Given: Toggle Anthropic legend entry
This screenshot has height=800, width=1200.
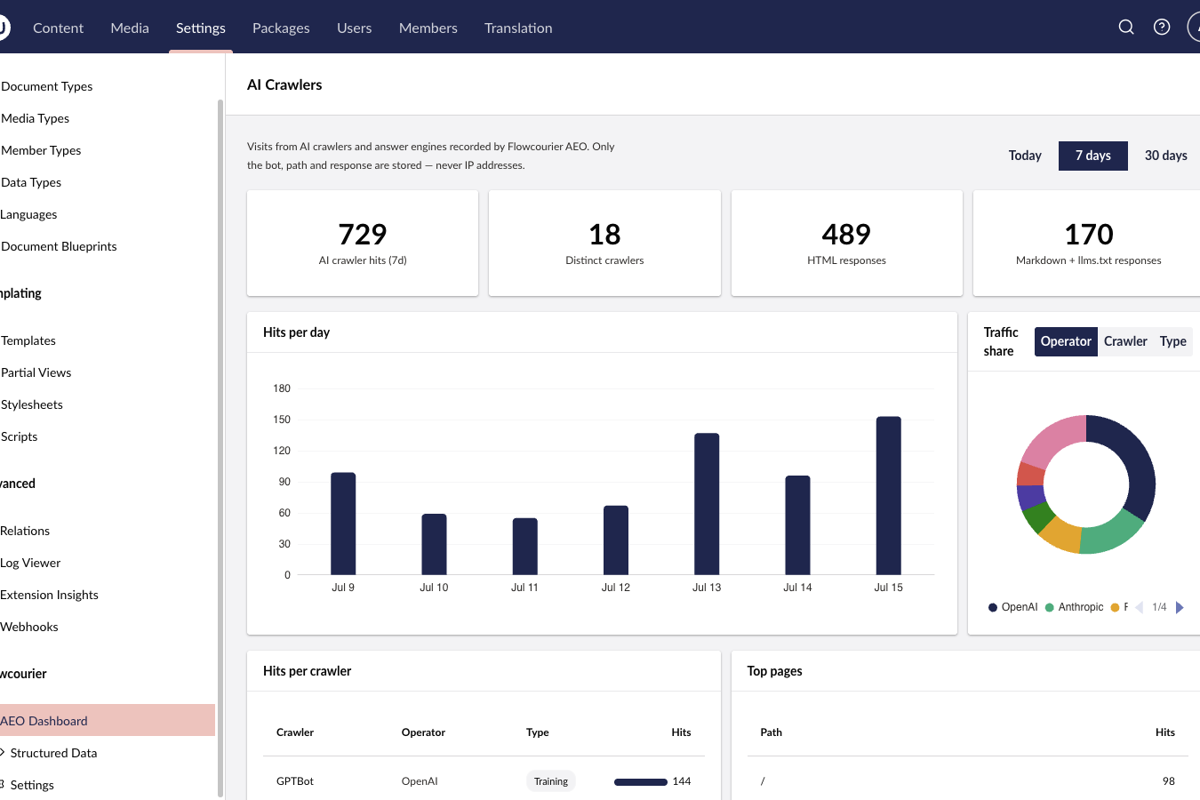Looking at the screenshot, I should point(1074,607).
